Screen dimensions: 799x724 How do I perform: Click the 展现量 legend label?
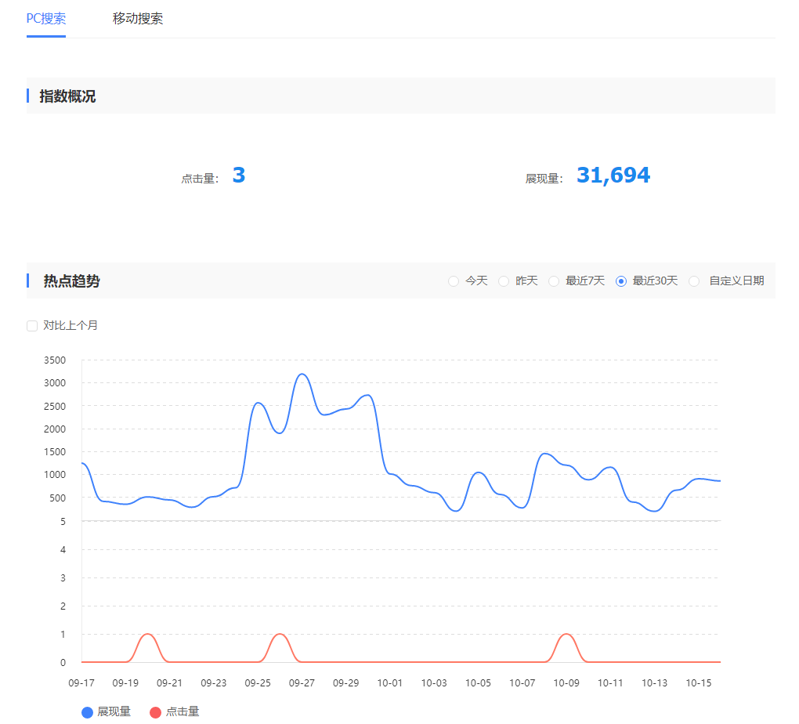(113, 712)
